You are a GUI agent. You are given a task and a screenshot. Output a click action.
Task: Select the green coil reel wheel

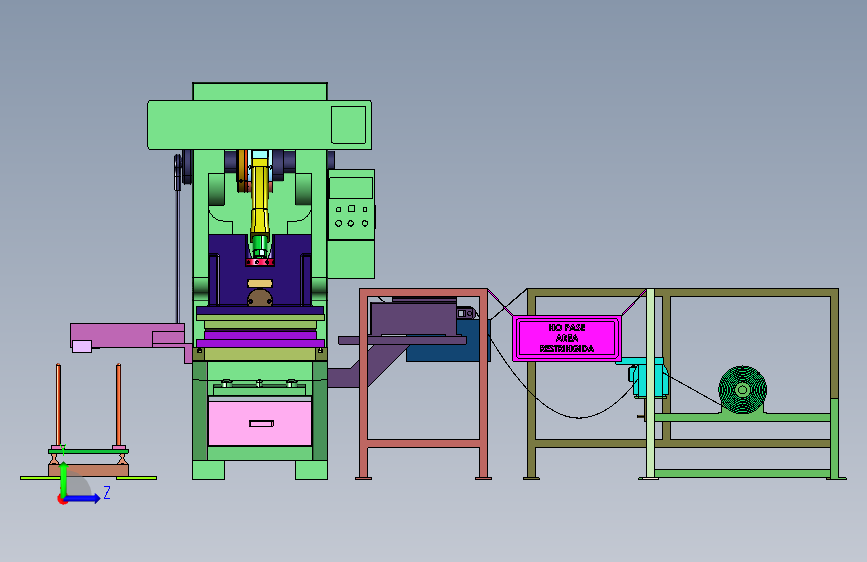pyautogui.click(x=743, y=389)
